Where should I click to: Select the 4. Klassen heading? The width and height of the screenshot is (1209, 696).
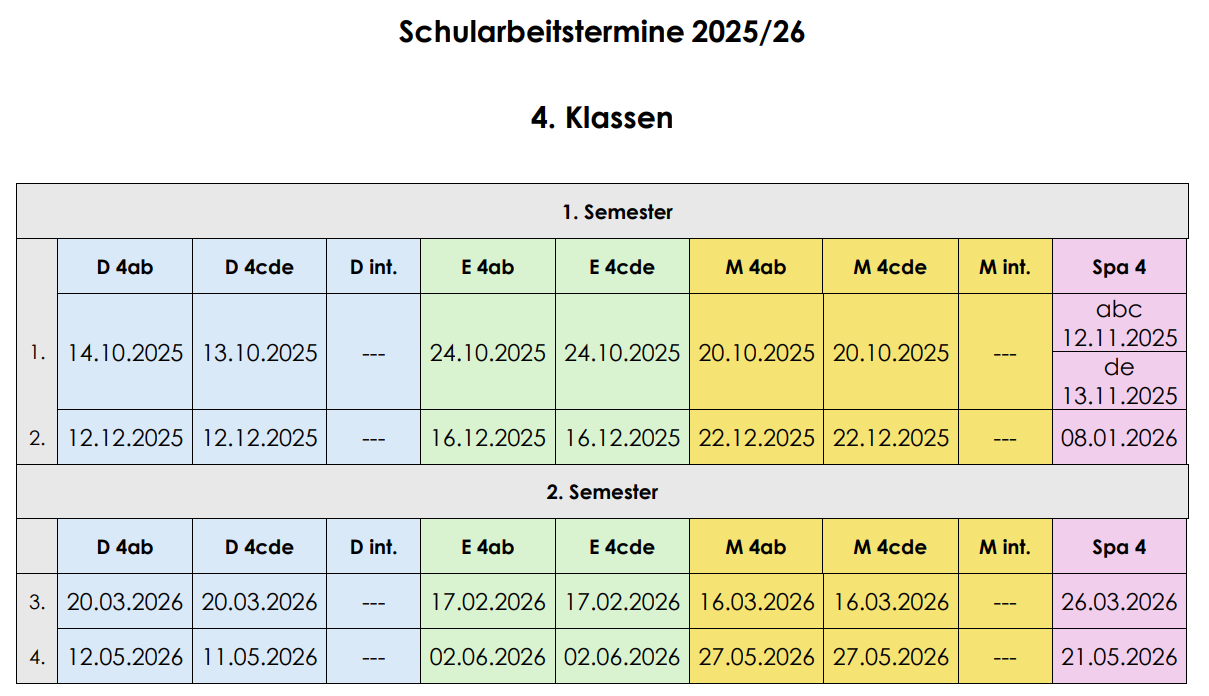(x=602, y=118)
